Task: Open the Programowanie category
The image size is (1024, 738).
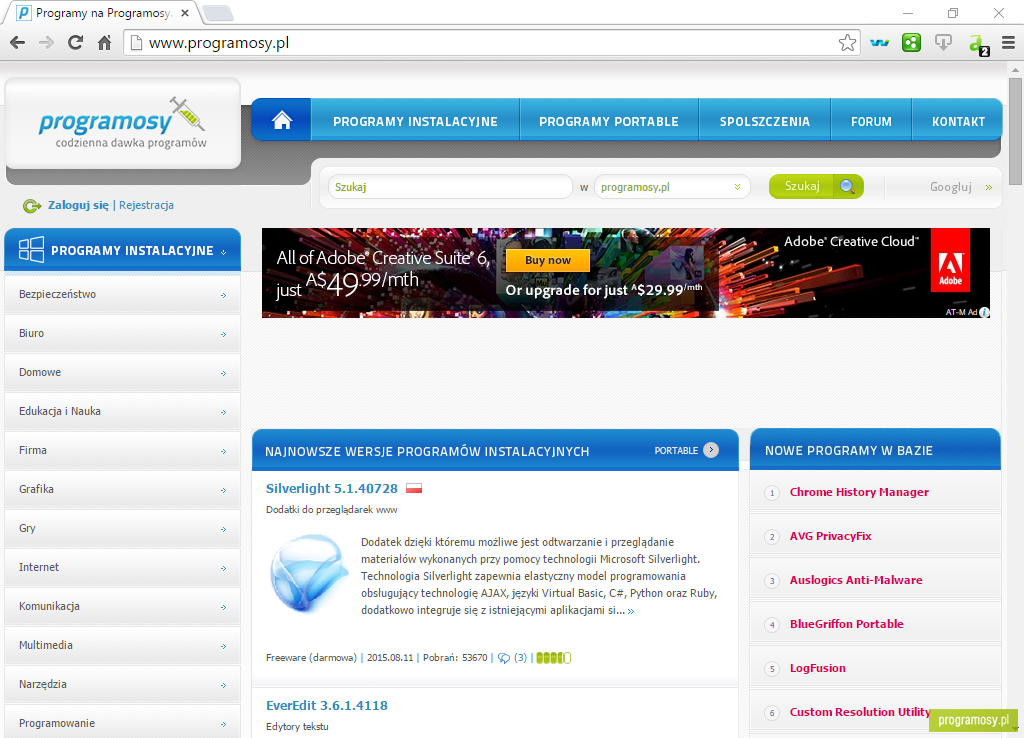Action: 122,722
